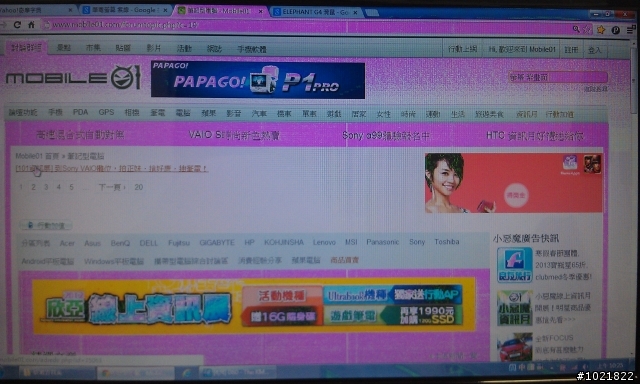Open the 蘋果 category menu
This screenshot has width=640, height=384.
[x=208, y=113]
